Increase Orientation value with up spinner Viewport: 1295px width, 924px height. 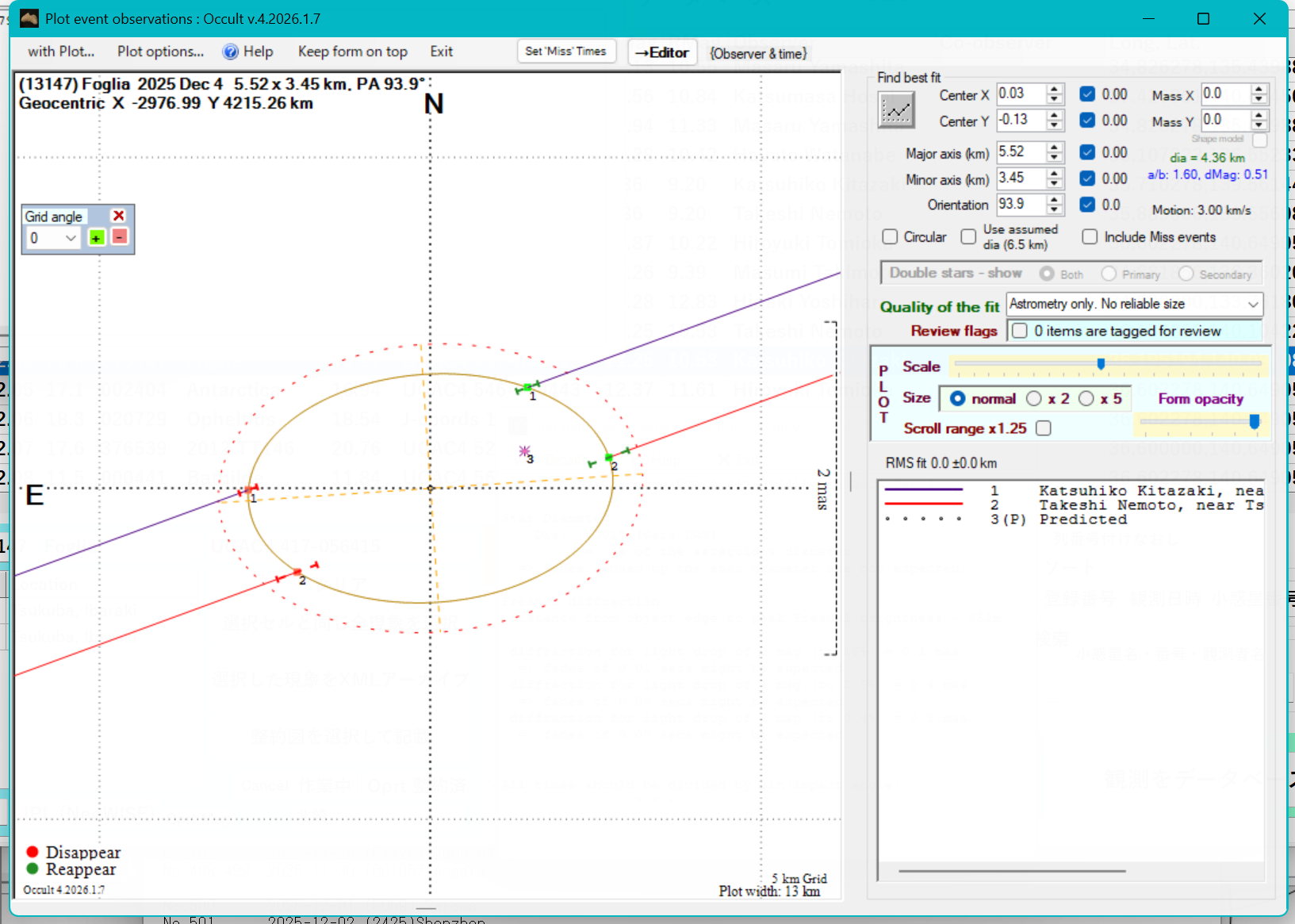(1054, 200)
